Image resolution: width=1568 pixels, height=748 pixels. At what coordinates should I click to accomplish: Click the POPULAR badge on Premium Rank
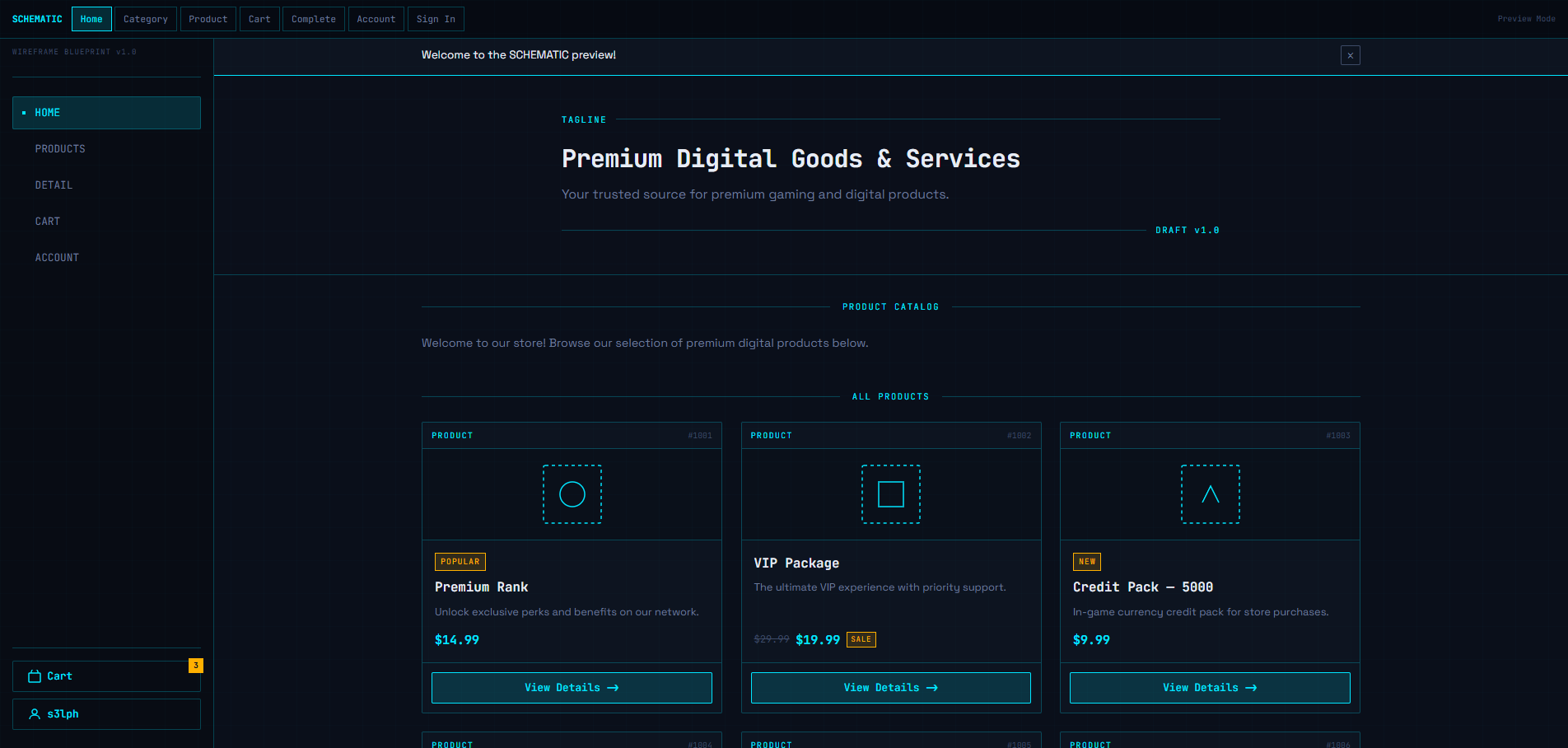coord(460,562)
